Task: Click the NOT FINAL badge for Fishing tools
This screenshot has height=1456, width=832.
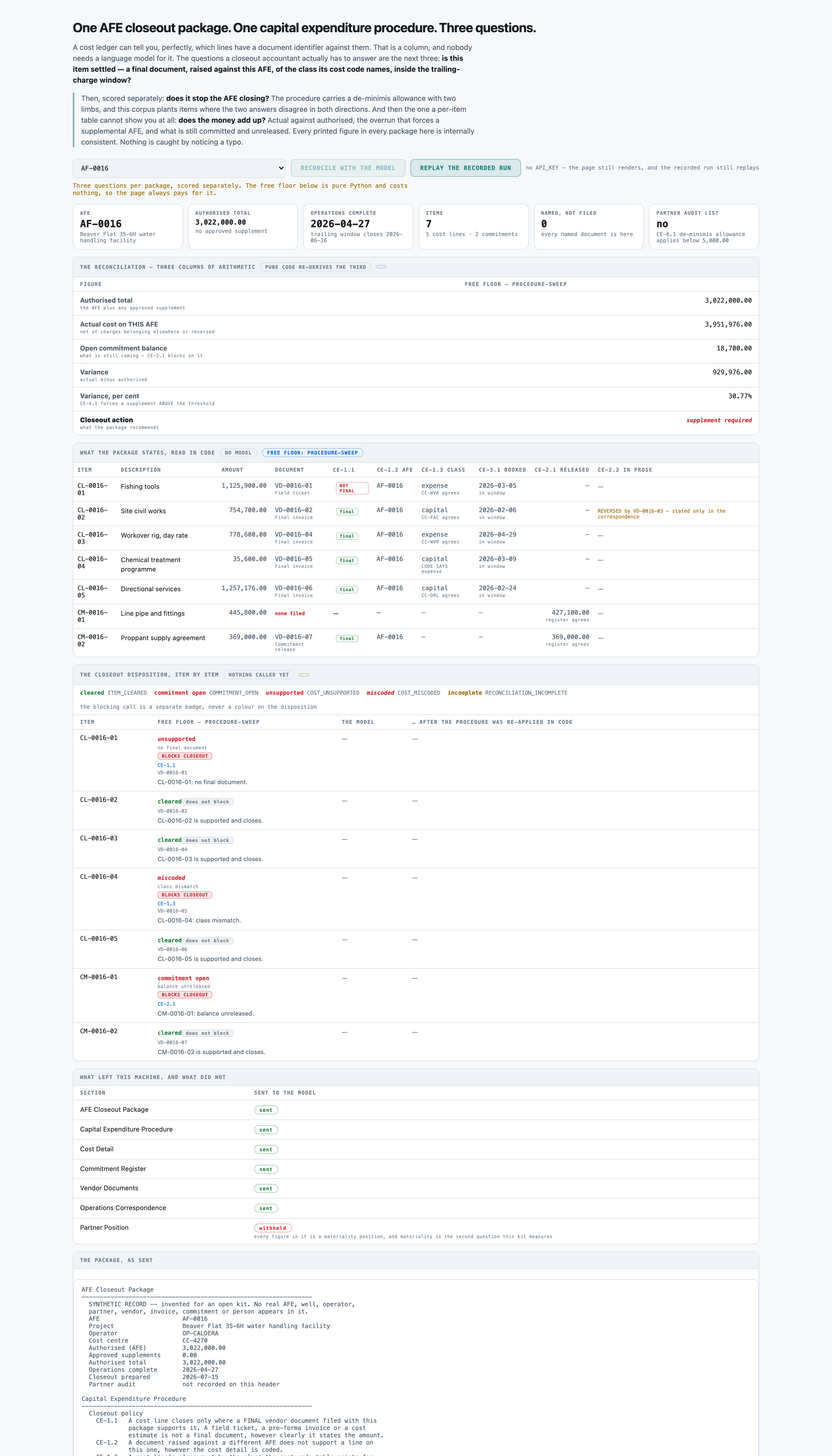Action: click(352, 488)
